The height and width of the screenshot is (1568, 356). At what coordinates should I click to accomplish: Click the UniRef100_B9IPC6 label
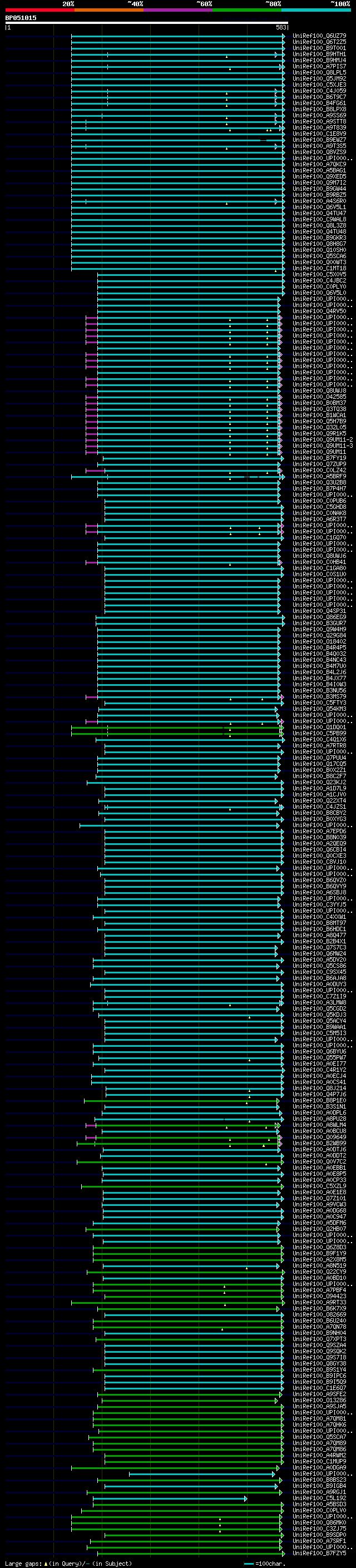[319, 1376]
